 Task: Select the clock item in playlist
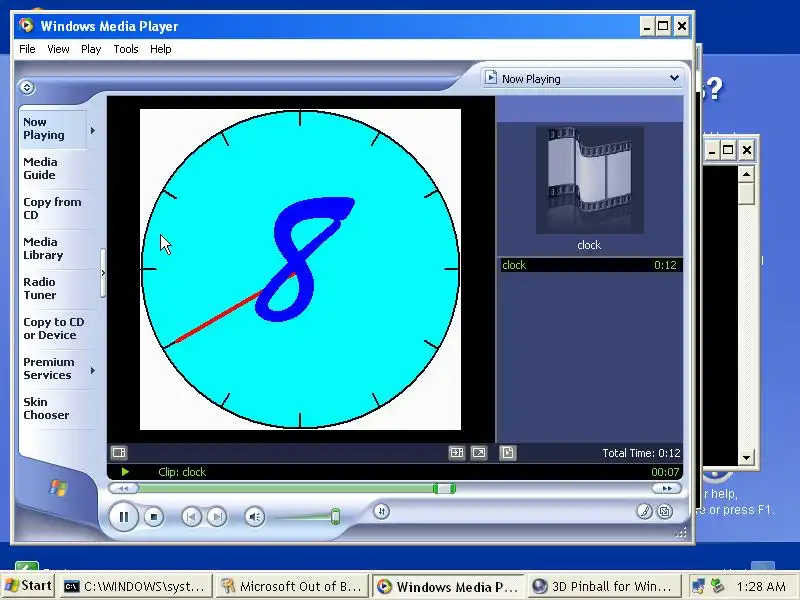(x=589, y=265)
